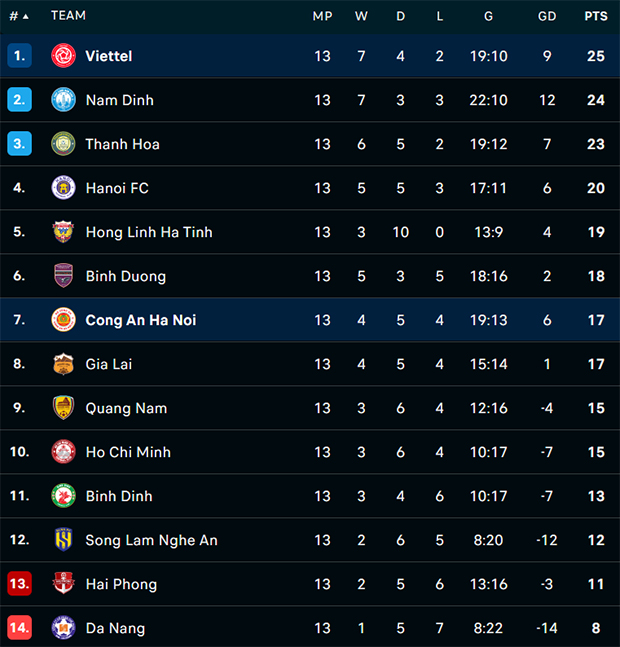Click the Hong Linh Ha Tinh logo
Image resolution: width=620 pixels, height=647 pixels.
click(63, 232)
